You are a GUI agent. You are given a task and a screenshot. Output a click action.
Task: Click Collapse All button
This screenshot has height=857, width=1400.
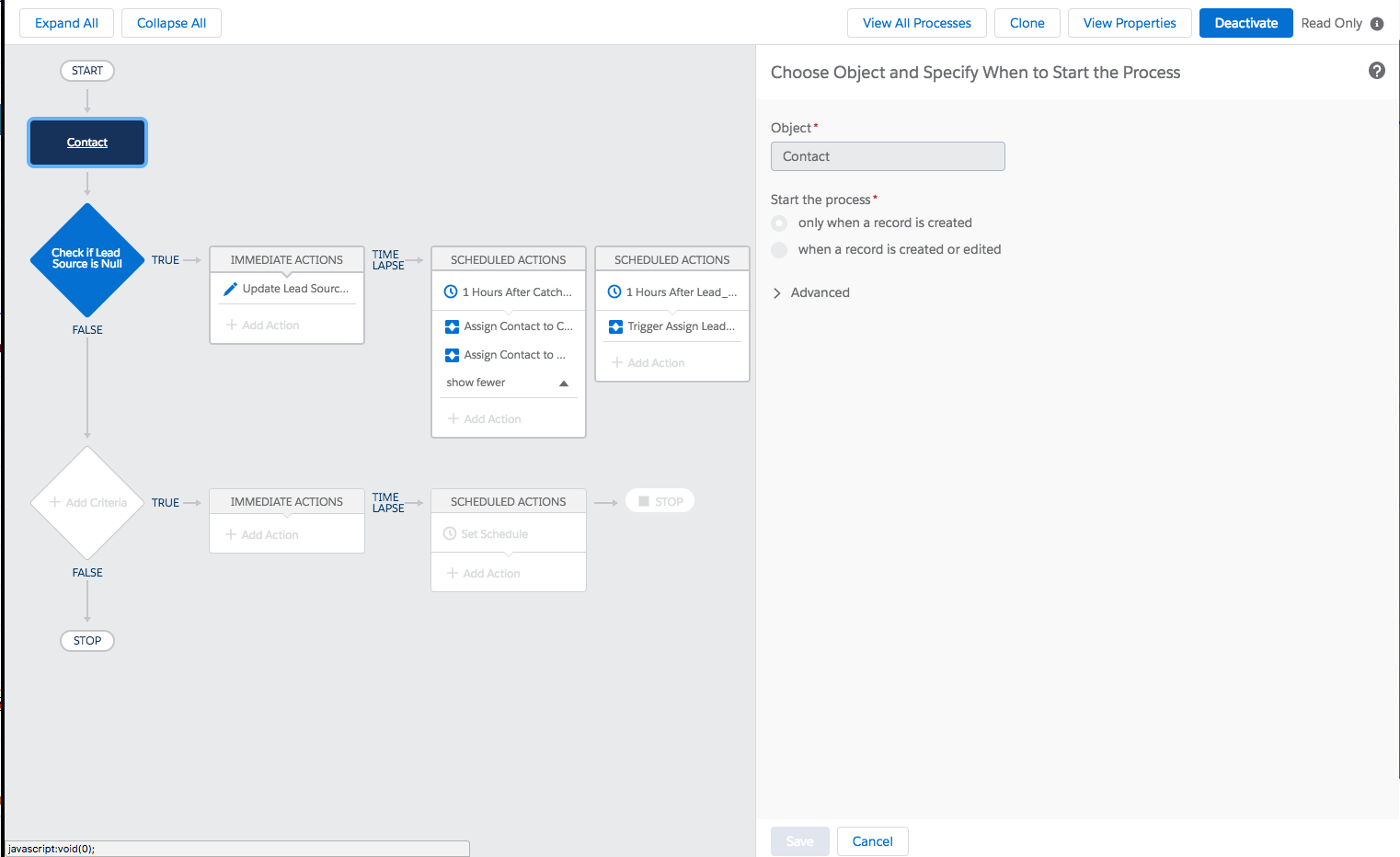[x=171, y=23]
